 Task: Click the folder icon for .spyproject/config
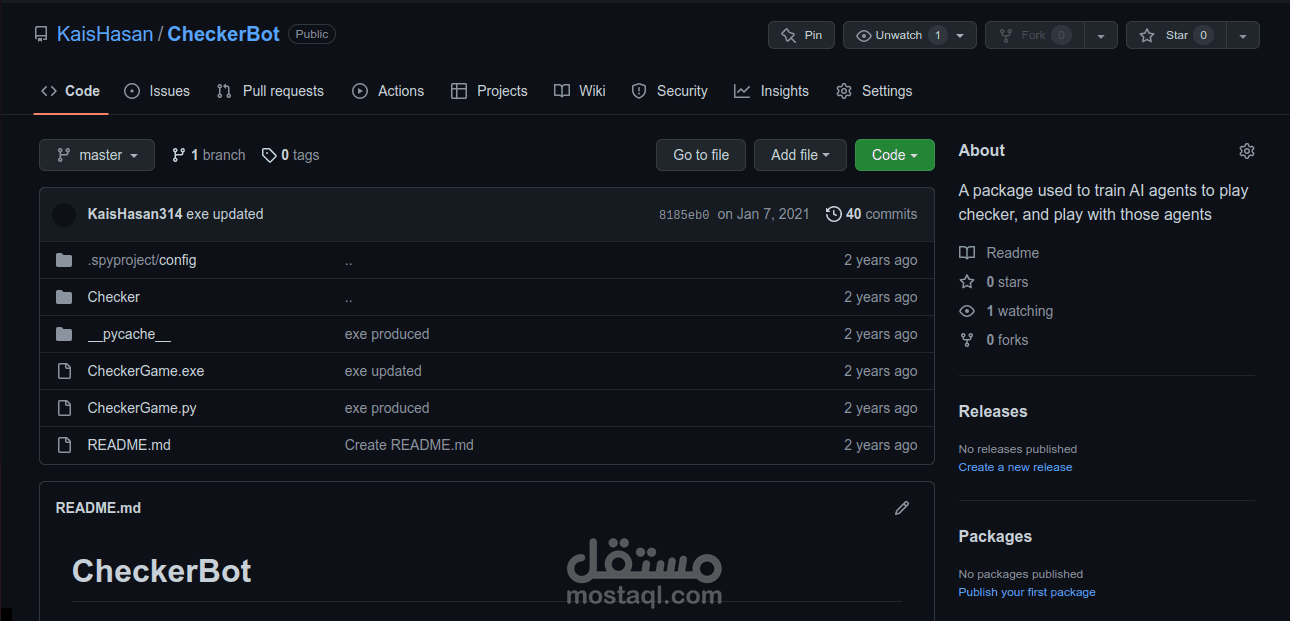coord(64,260)
